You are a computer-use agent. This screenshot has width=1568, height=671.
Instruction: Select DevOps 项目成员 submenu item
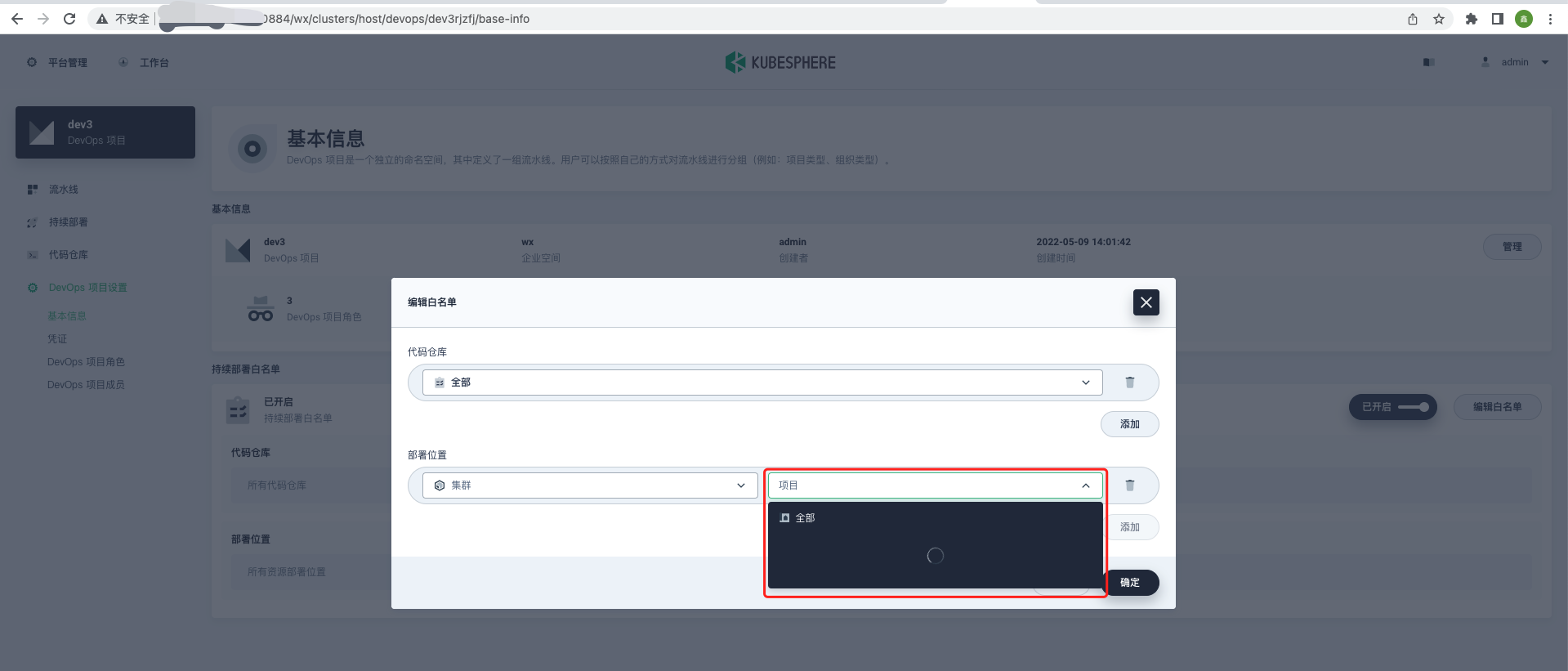point(86,385)
